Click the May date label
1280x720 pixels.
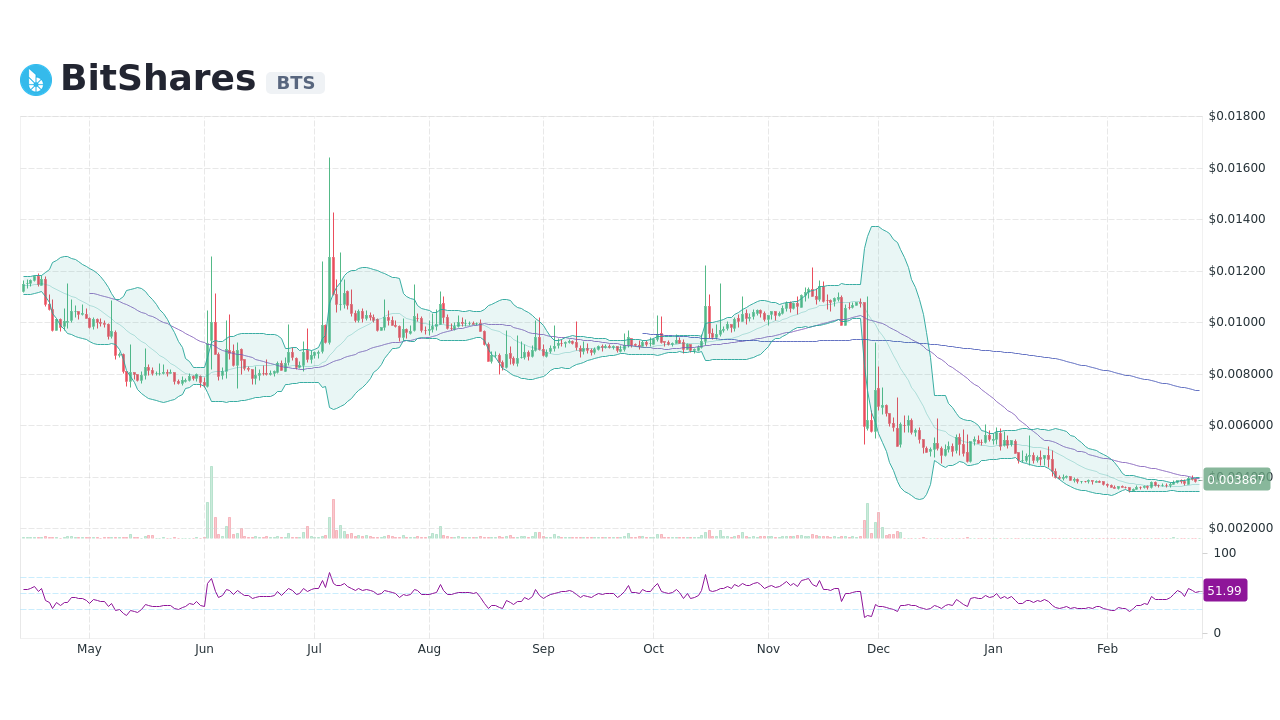pyautogui.click(x=89, y=649)
